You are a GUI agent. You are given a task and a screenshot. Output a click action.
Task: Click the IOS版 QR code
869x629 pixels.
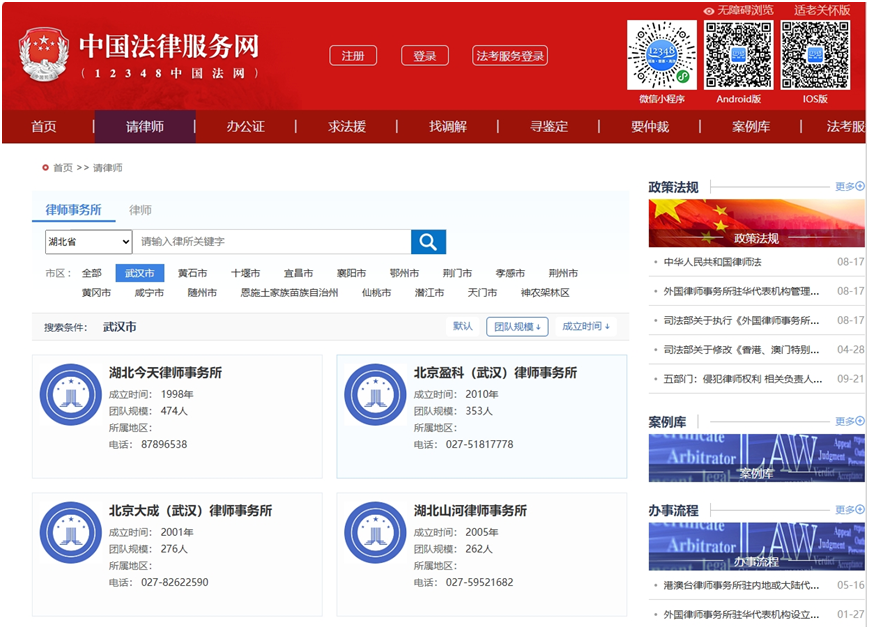coord(815,55)
